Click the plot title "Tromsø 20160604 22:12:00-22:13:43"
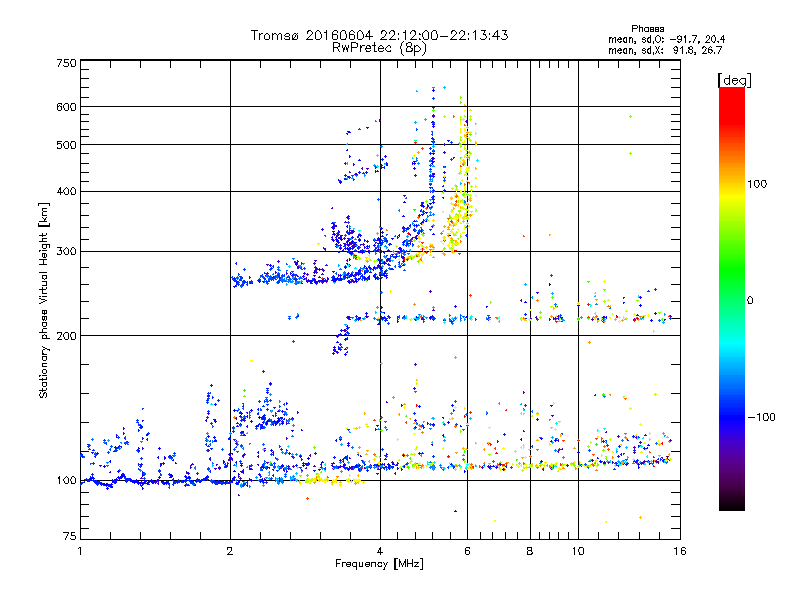This screenshot has width=800, height=600. tap(379, 35)
